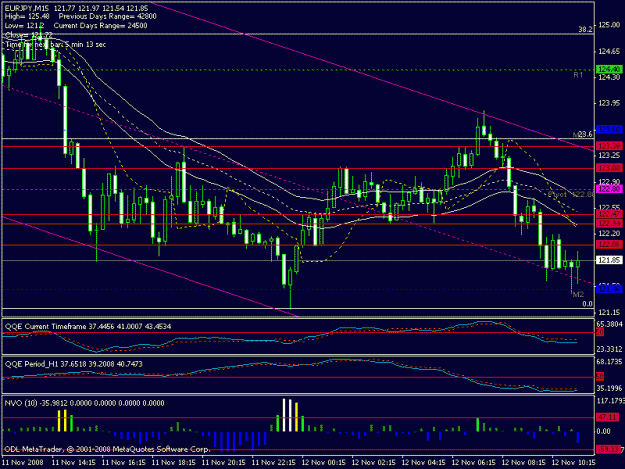Click the EURJPY,M15 chart title text
625x469 pixels.
coord(28,8)
